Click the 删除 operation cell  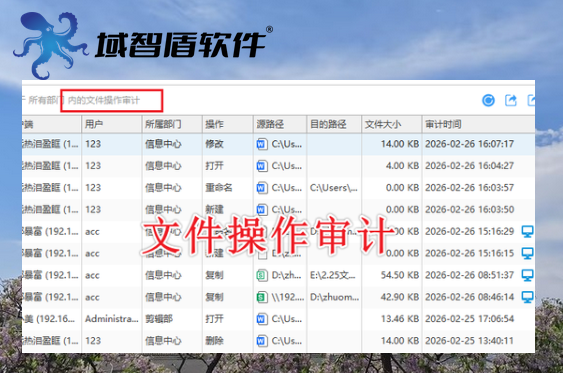pos(214,341)
